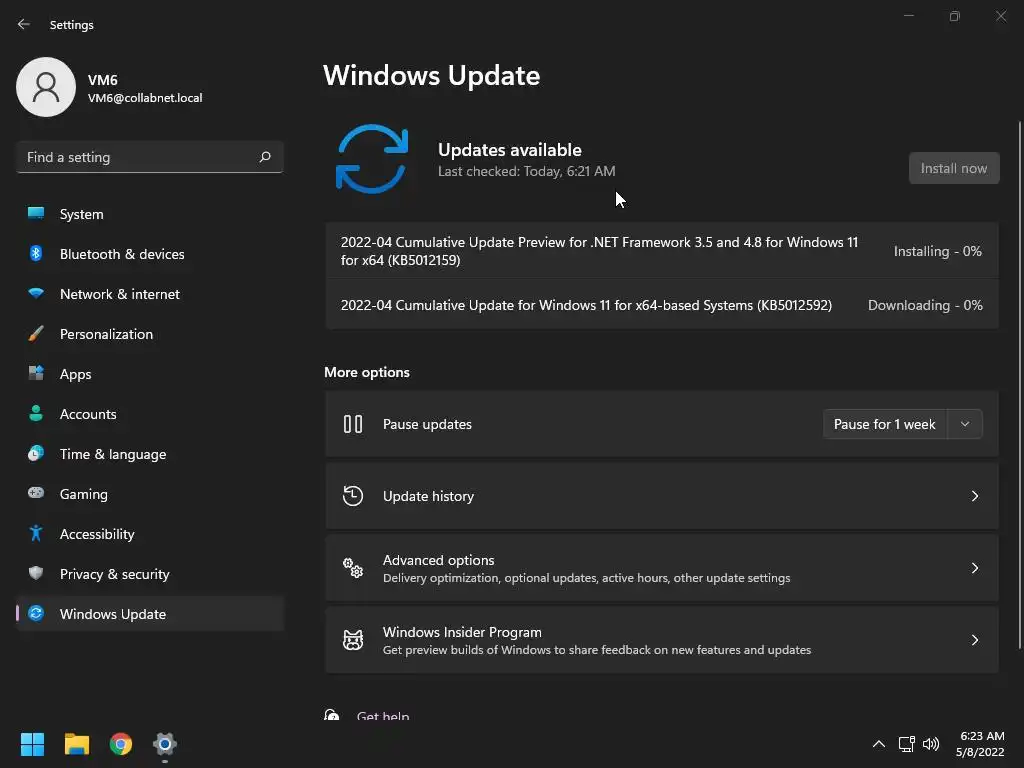The image size is (1024, 768).
Task: Go to the Accounts settings section
Action: 88,414
